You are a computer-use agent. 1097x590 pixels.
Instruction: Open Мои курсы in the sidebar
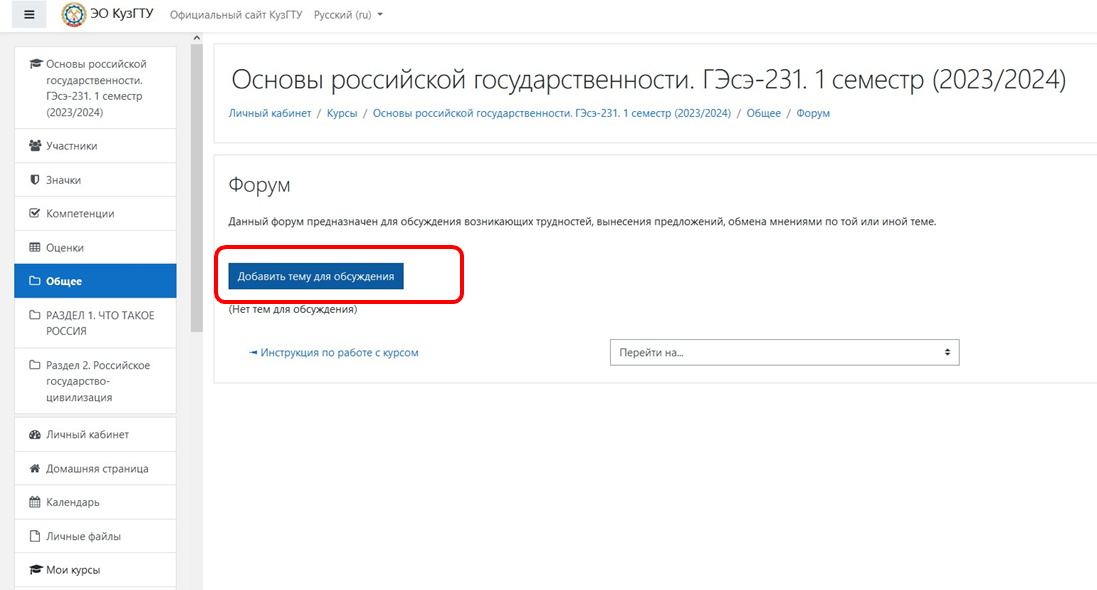click(x=95, y=570)
